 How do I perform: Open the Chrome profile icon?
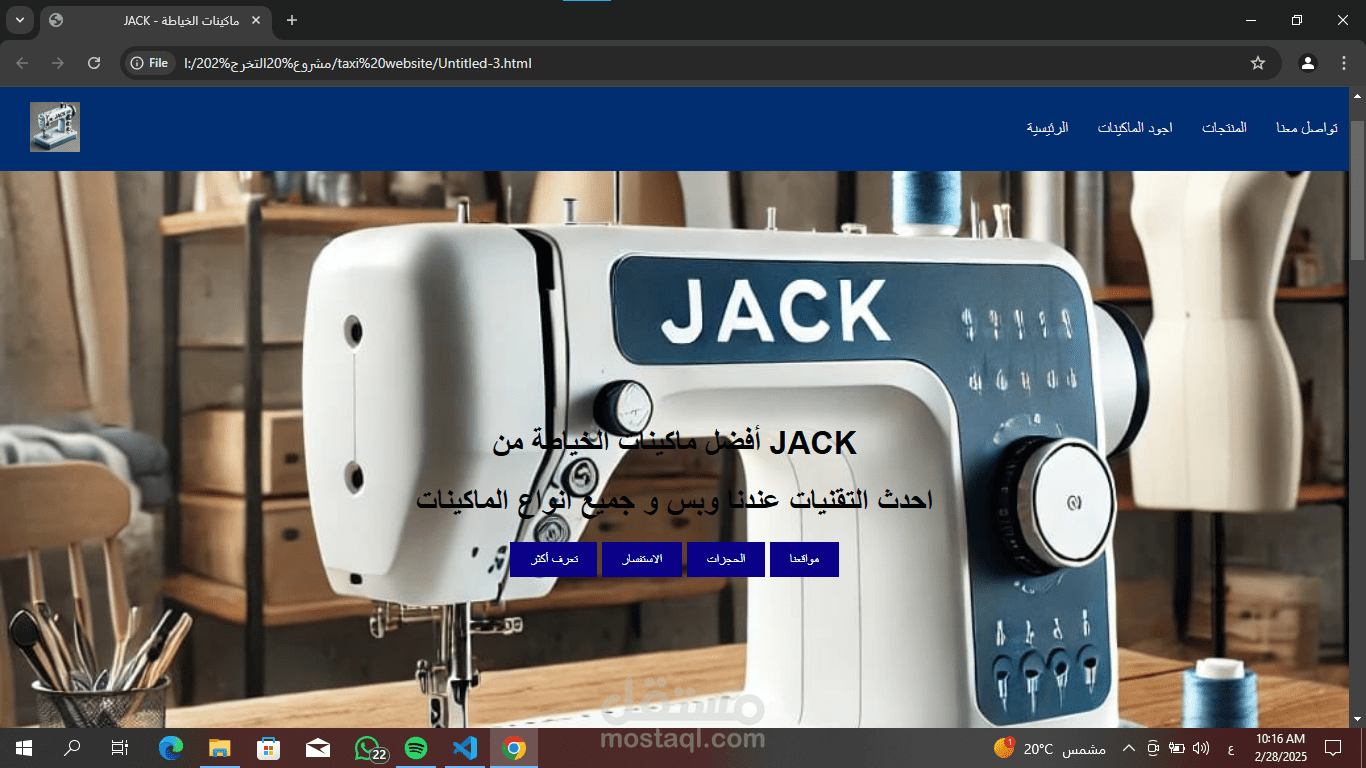coord(1308,63)
